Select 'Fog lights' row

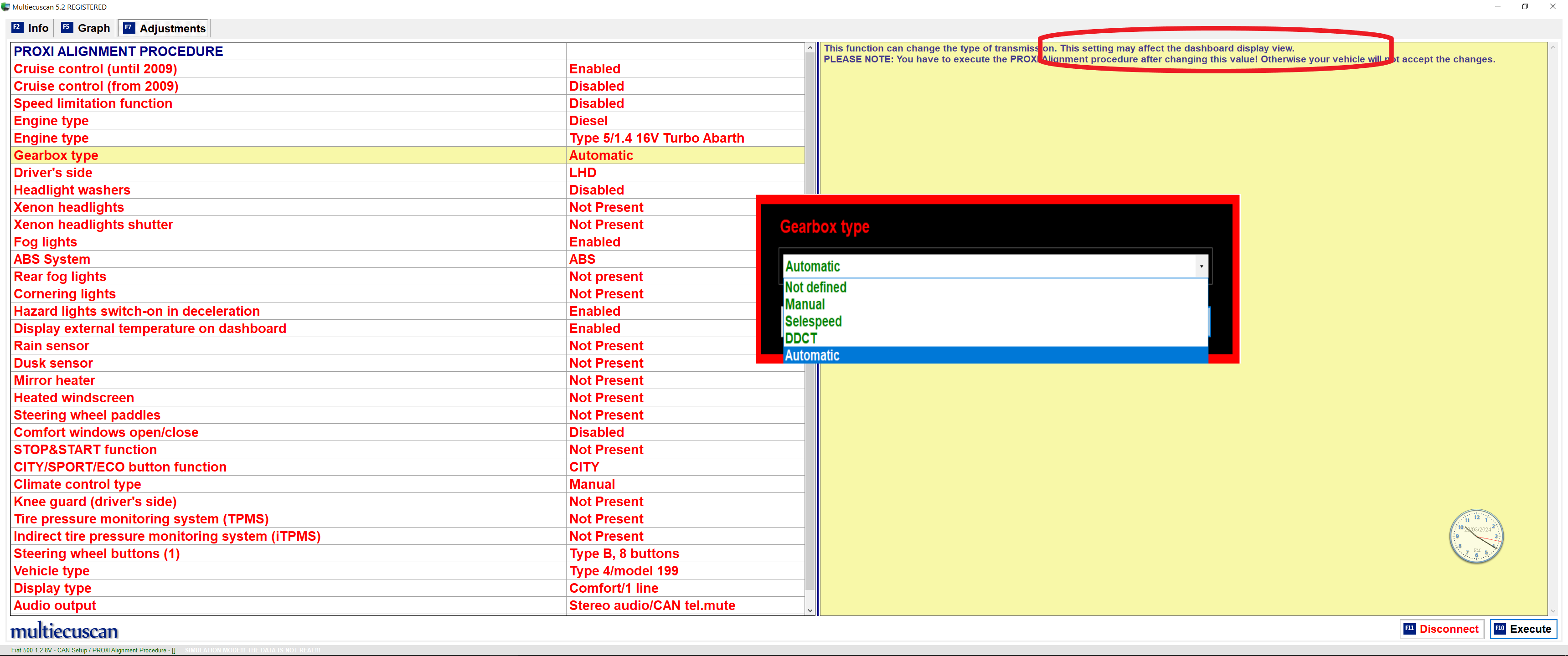point(407,241)
